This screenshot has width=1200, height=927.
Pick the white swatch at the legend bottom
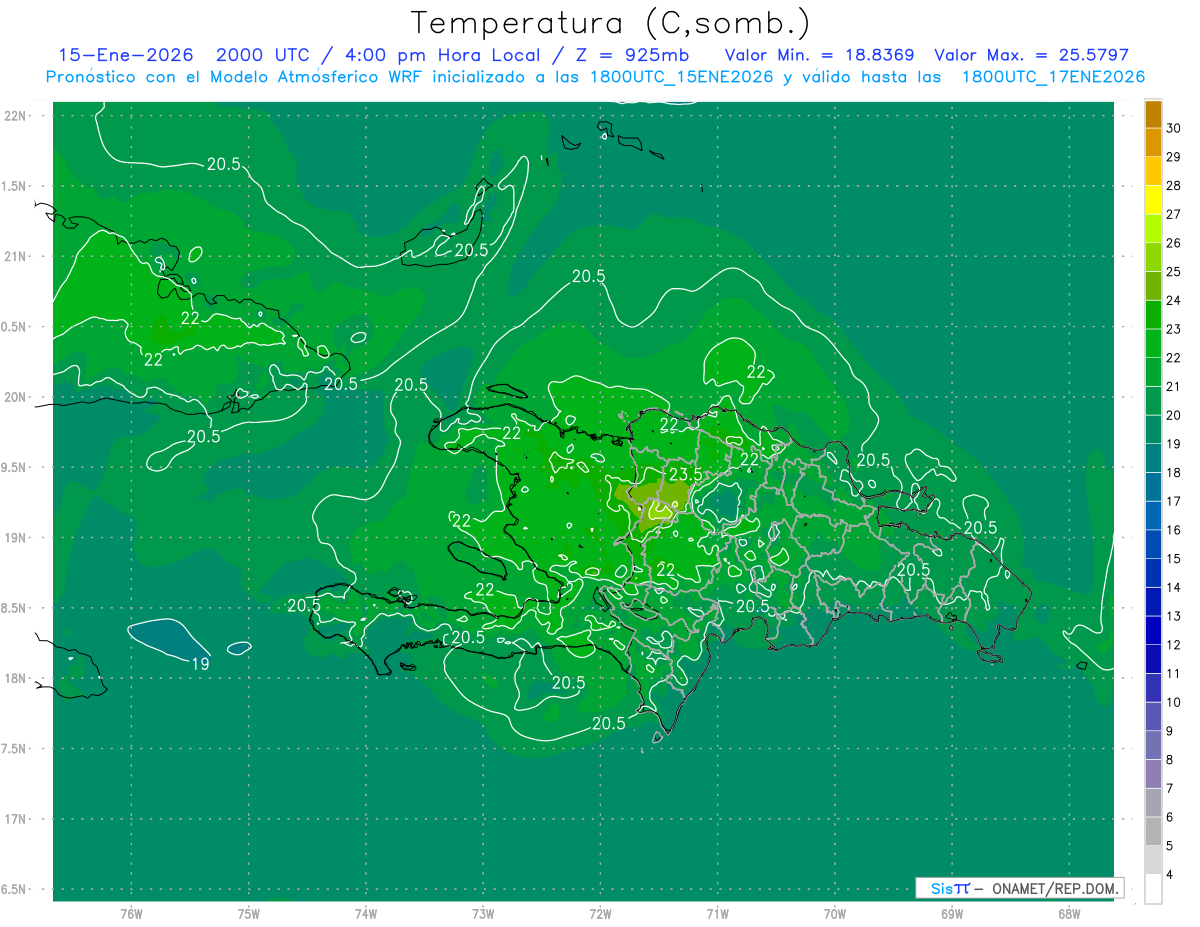point(1153,888)
